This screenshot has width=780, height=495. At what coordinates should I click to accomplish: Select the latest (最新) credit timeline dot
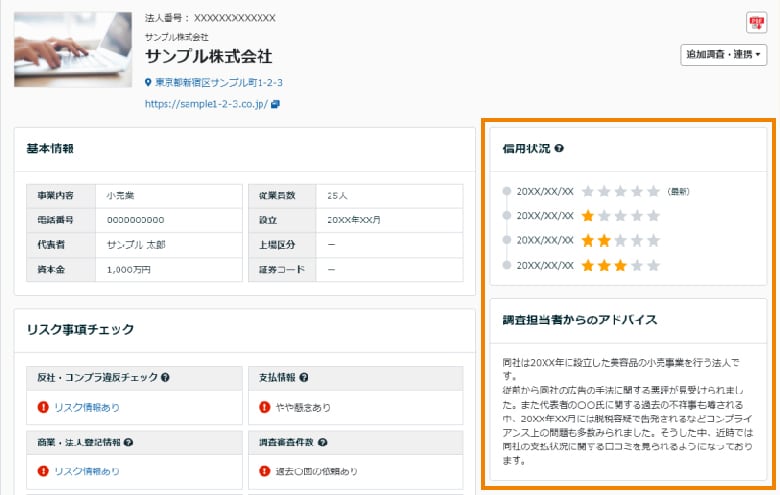coord(509,190)
